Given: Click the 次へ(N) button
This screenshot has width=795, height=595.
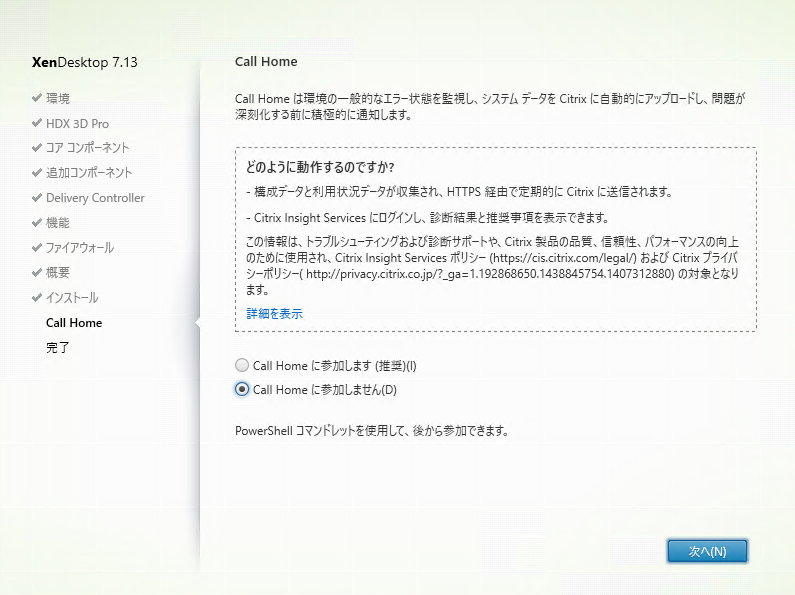Looking at the screenshot, I should (707, 551).
